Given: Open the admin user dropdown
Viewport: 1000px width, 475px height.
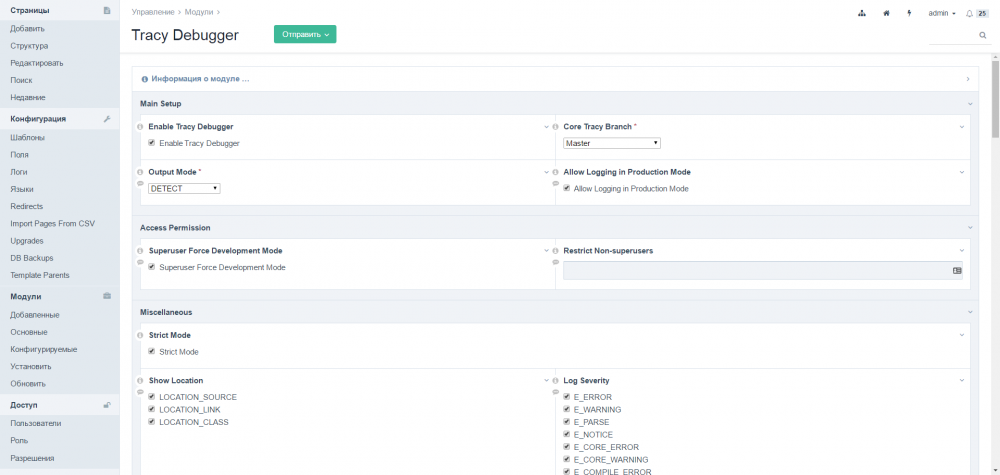Looking at the screenshot, I should (x=941, y=13).
